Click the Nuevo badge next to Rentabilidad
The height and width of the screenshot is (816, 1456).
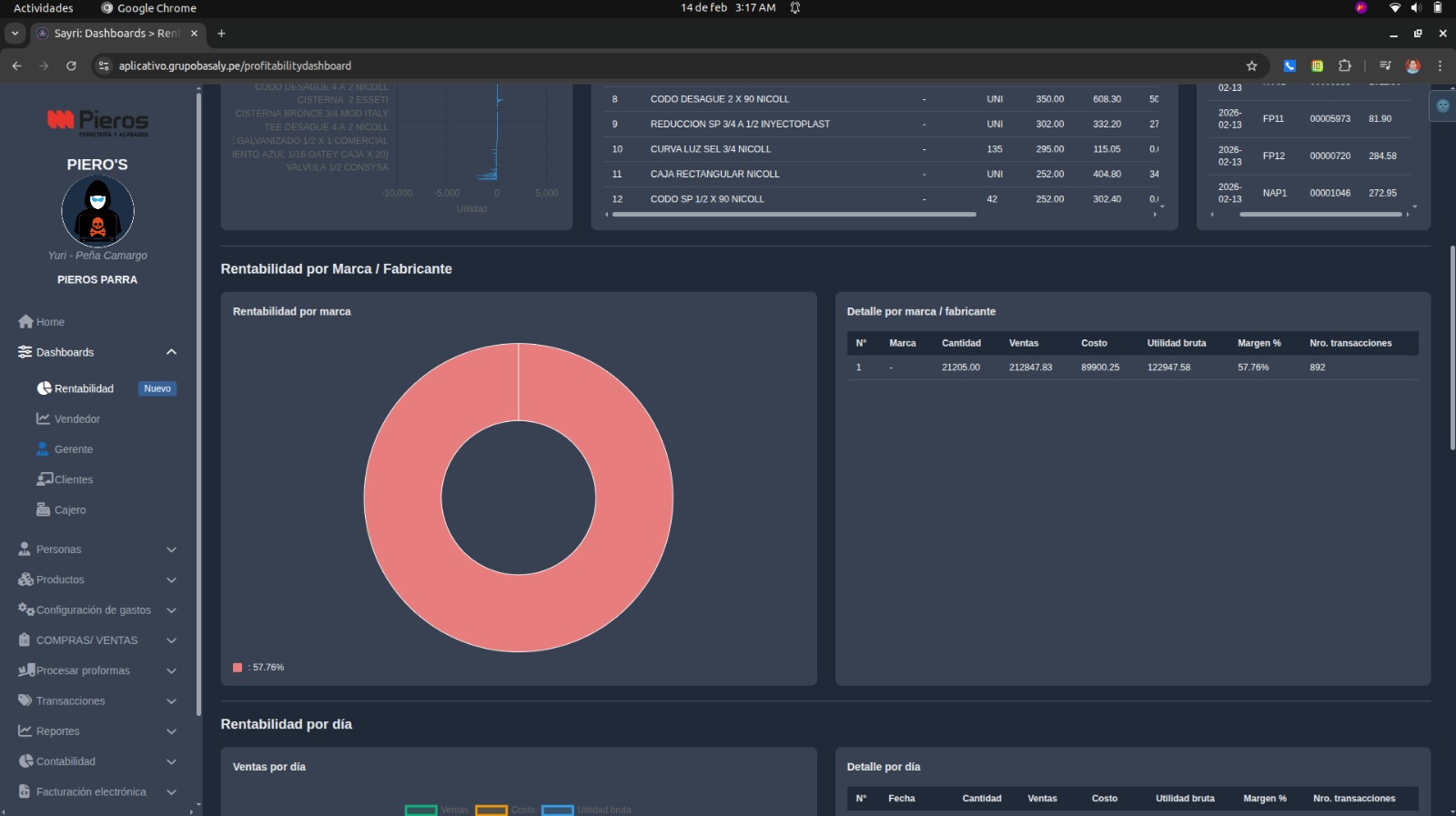click(157, 388)
